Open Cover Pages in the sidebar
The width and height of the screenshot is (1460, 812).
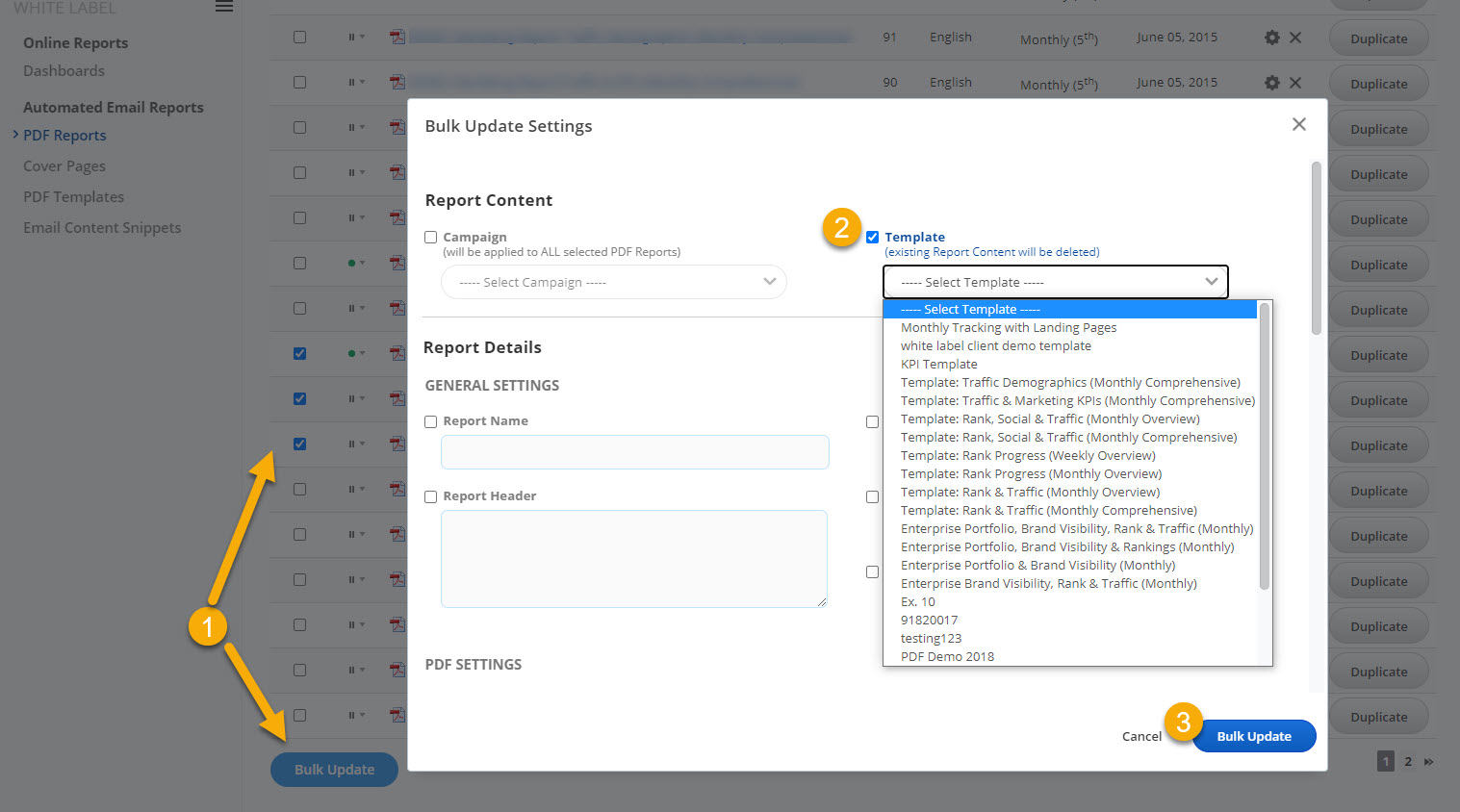[64, 166]
